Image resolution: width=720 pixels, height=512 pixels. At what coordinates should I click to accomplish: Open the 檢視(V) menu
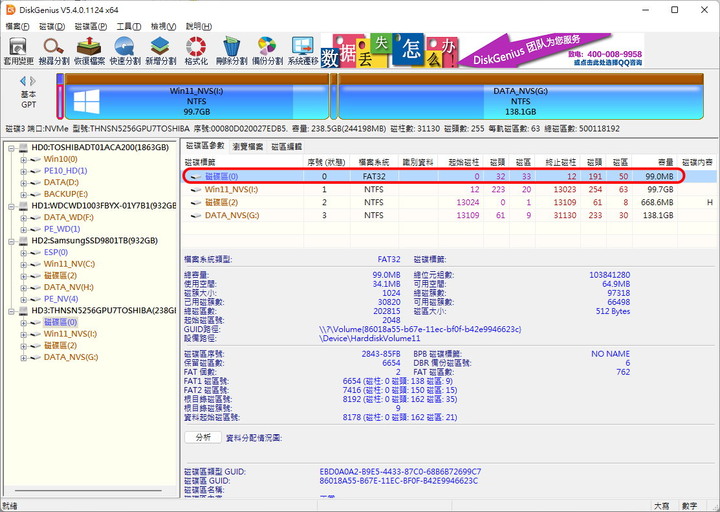pos(163,26)
